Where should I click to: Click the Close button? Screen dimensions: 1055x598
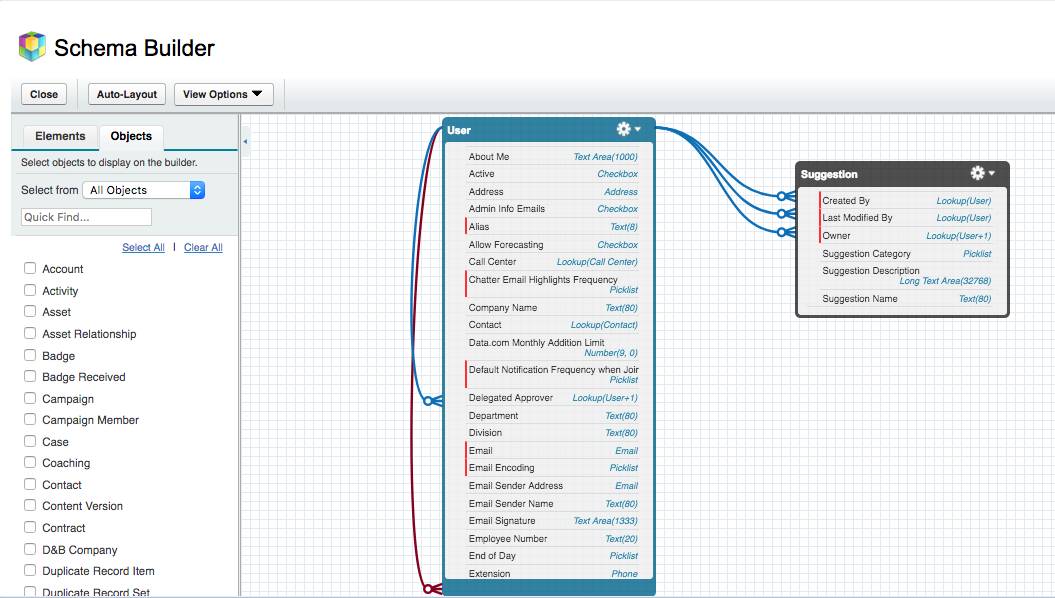click(x=44, y=94)
